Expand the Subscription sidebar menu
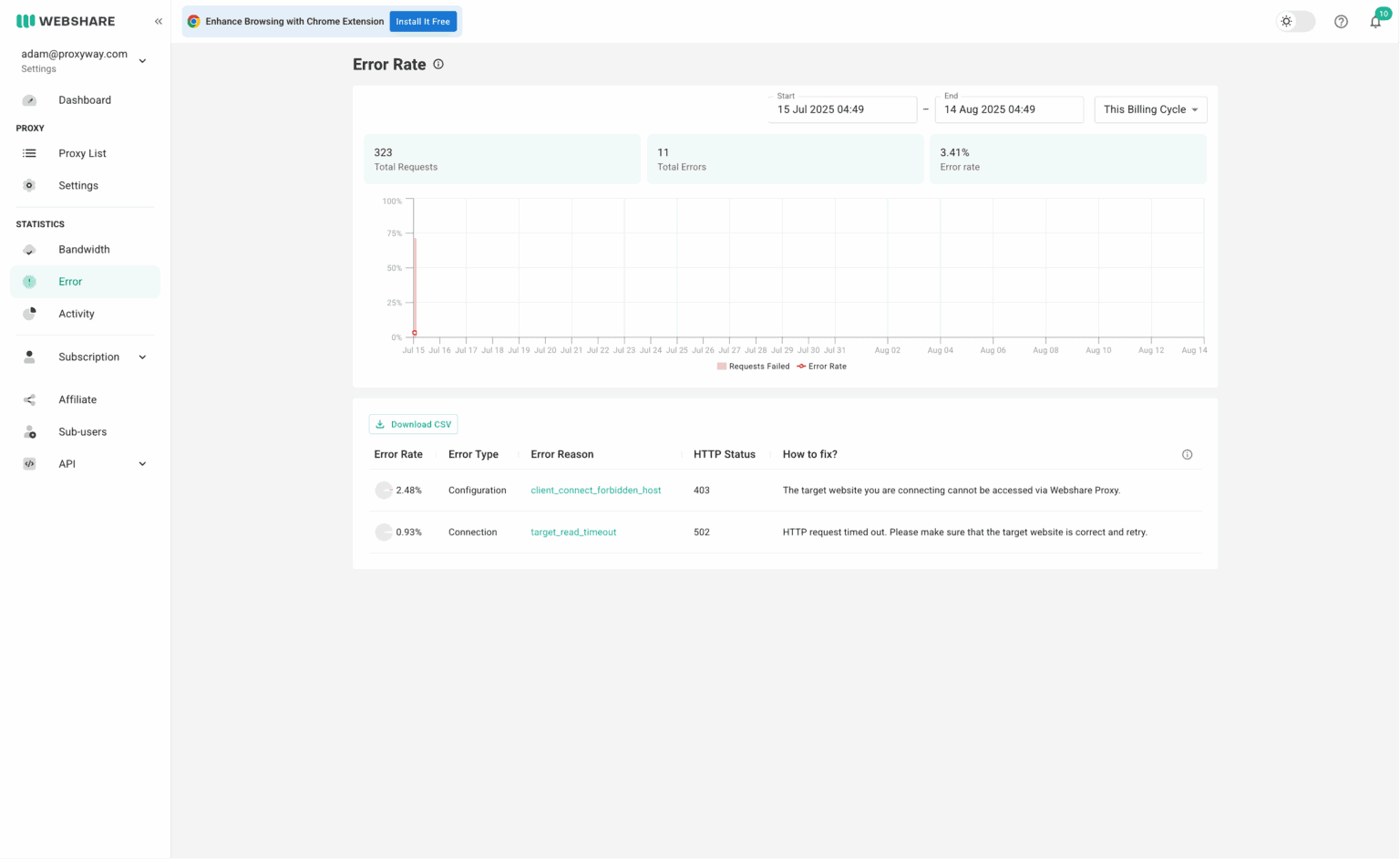Viewport: 1400px width, 859px height. pos(88,357)
